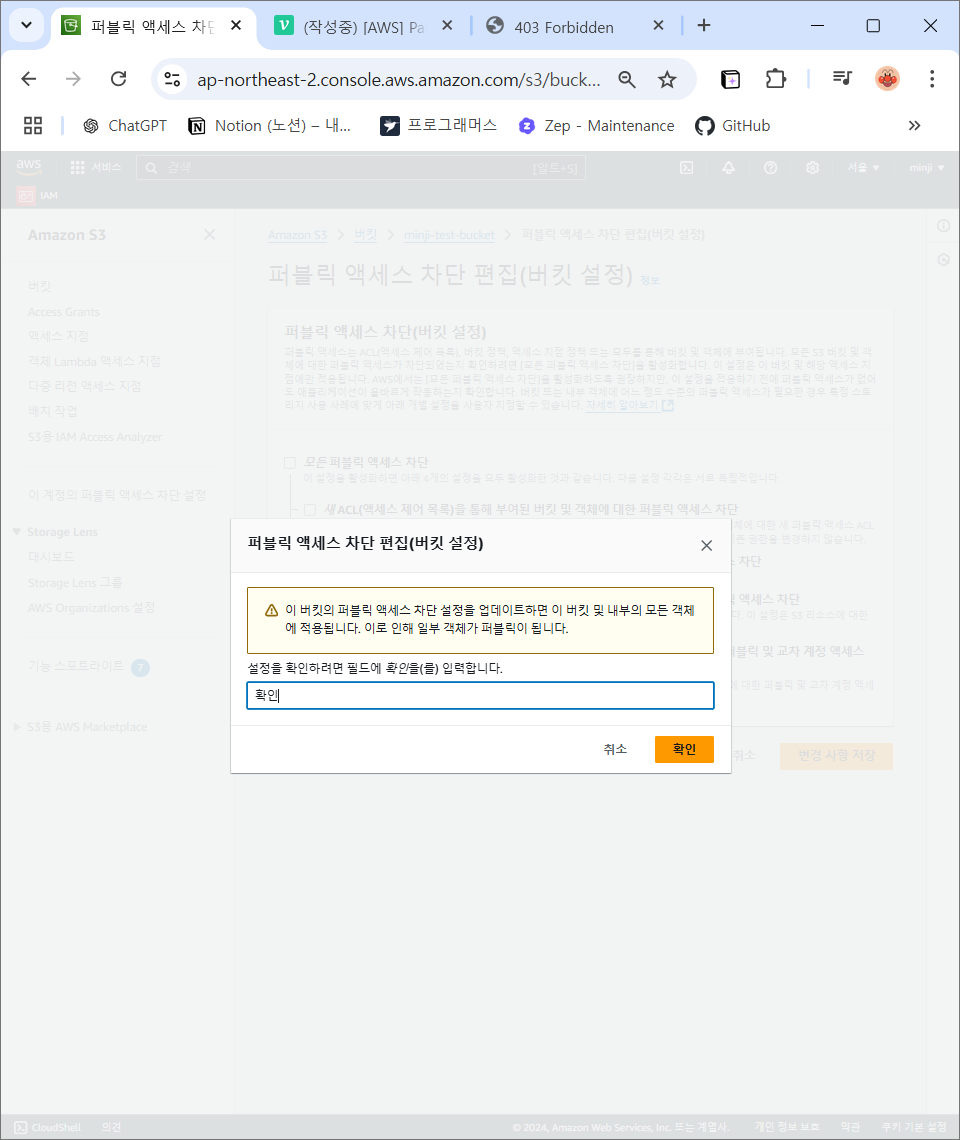Click the Amazon S3 breadcrumb link
The height and width of the screenshot is (1140, 960).
297,235
